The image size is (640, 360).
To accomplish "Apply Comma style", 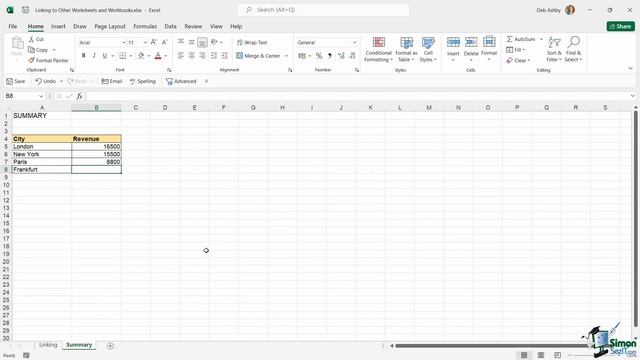I will coord(329,56).
